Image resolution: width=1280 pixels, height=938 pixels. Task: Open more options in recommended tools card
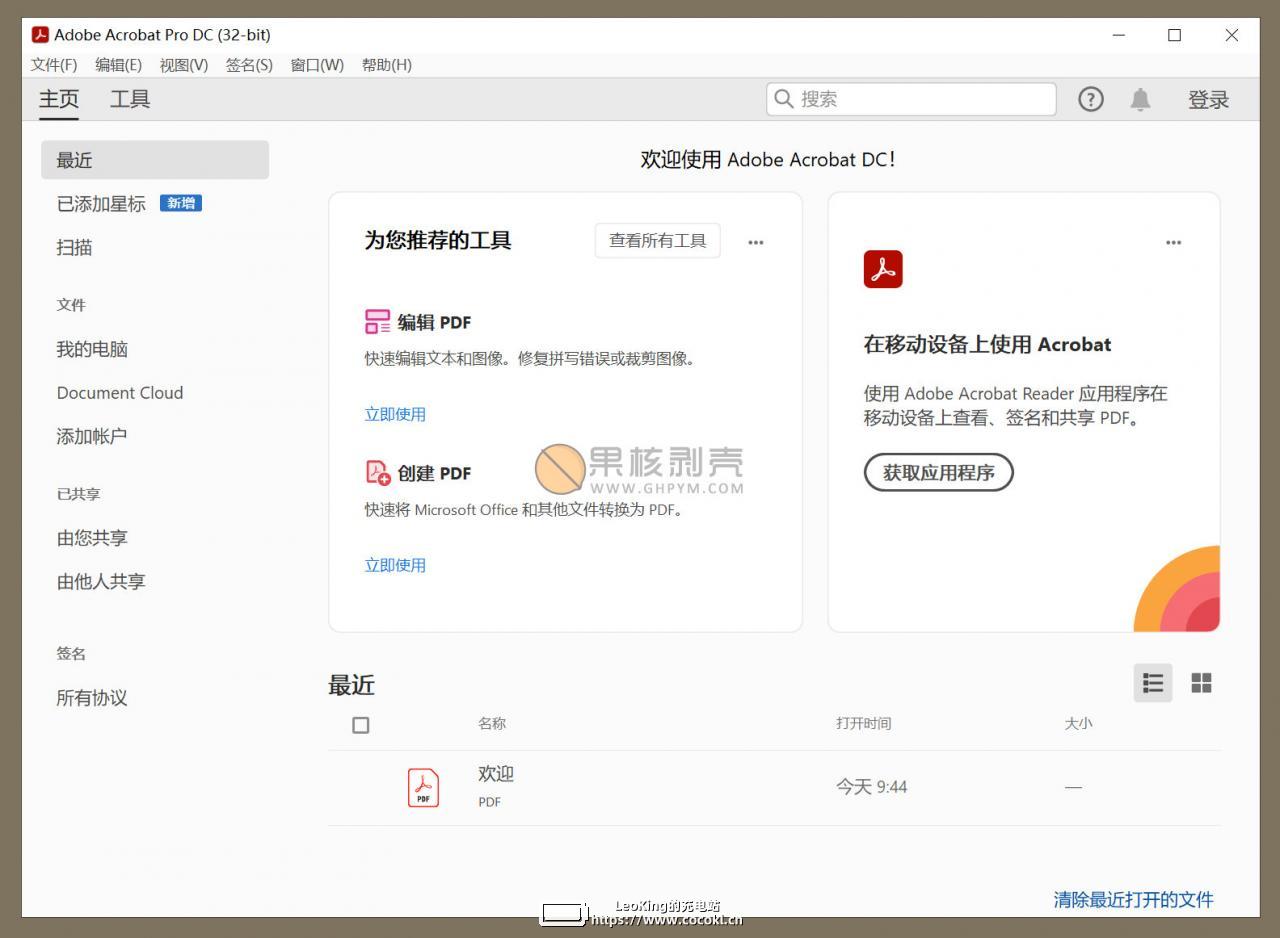tap(756, 242)
